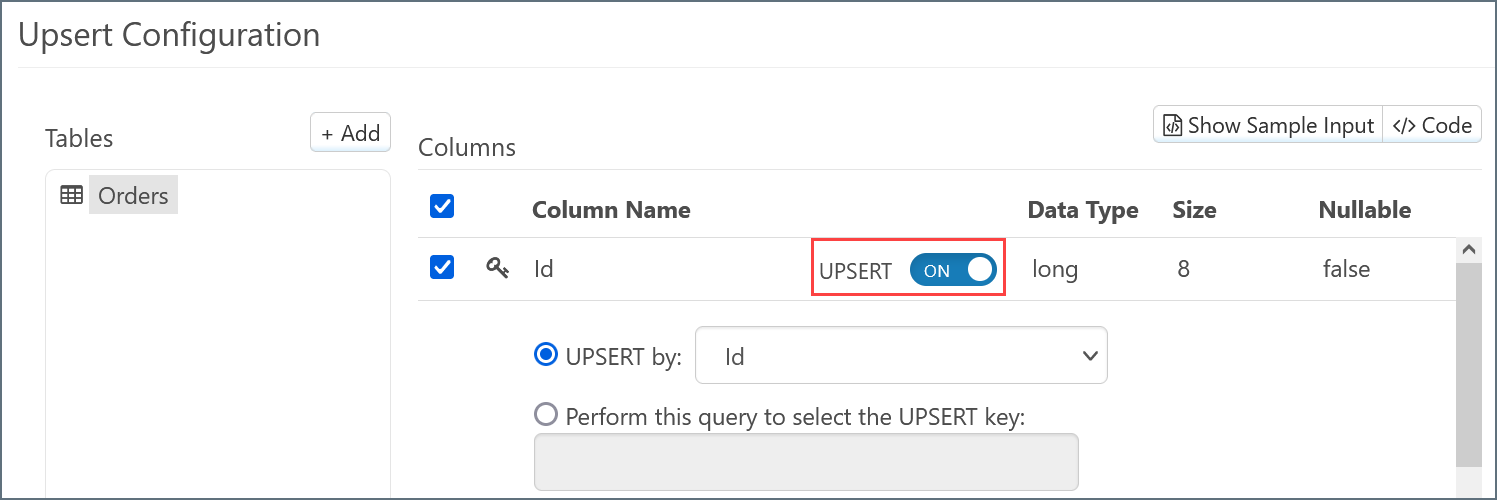Click the Size column header
This screenshot has width=1497, height=500.
1194,210
